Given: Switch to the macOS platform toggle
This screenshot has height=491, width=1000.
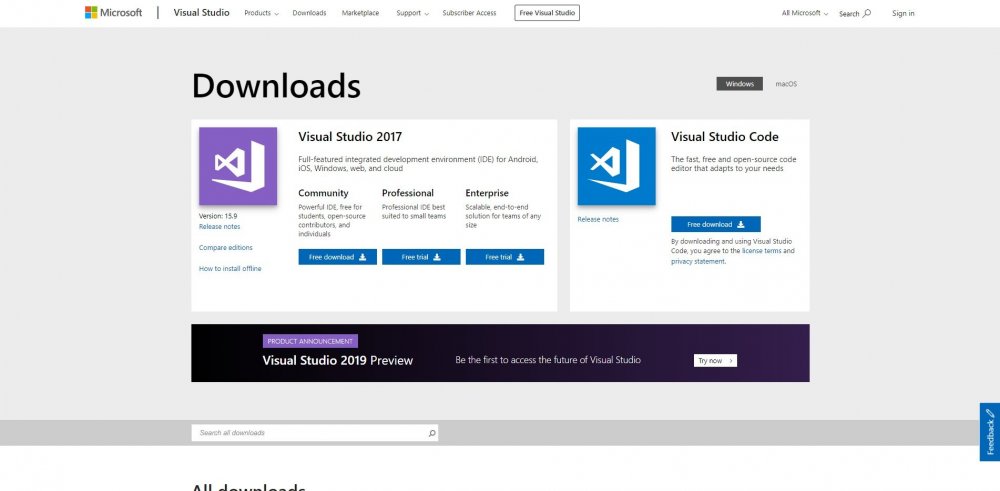Looking at the screenshot, I should point(786,84).
